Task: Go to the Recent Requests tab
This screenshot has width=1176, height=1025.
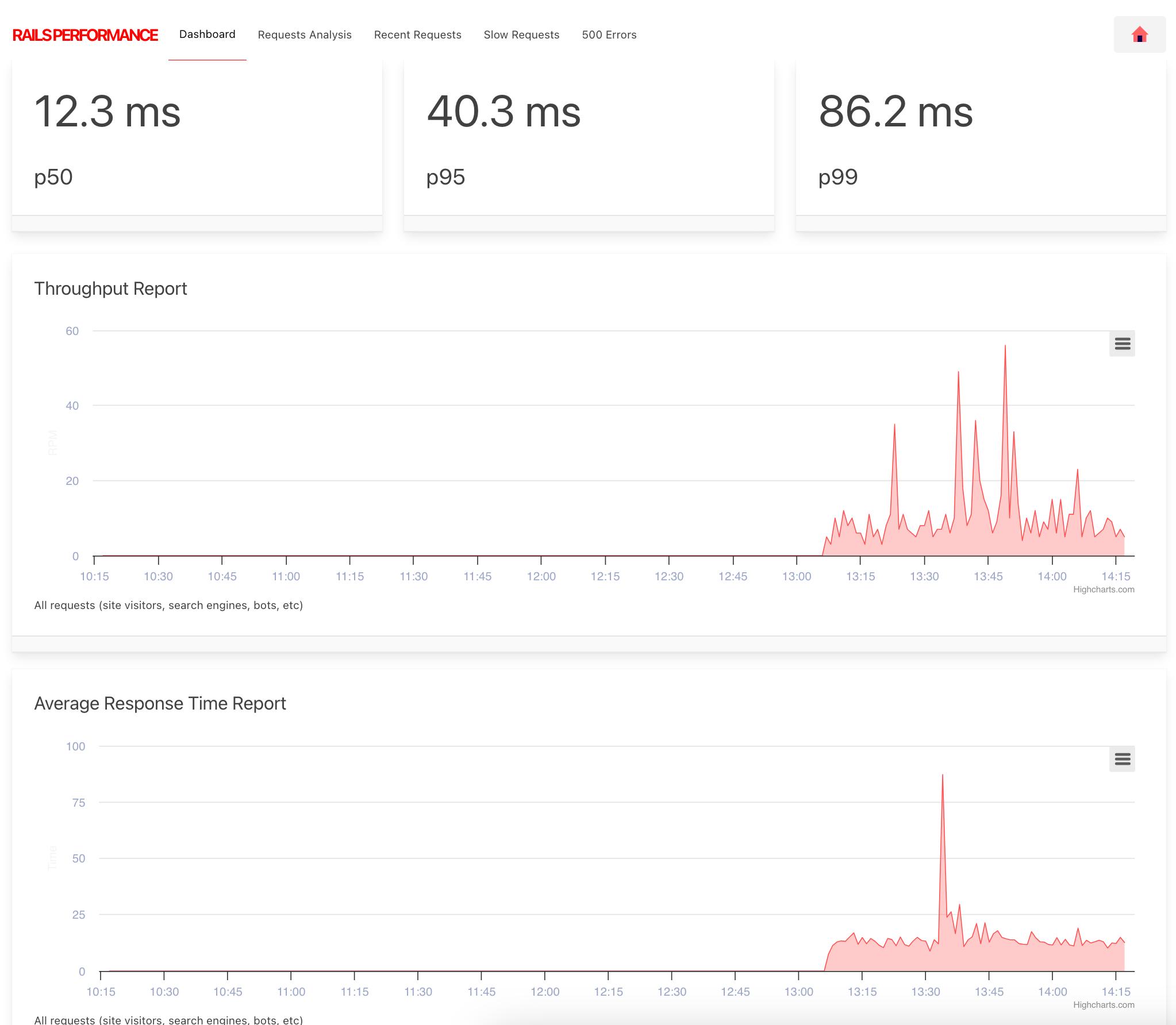Action: click(x=417, y=34)
